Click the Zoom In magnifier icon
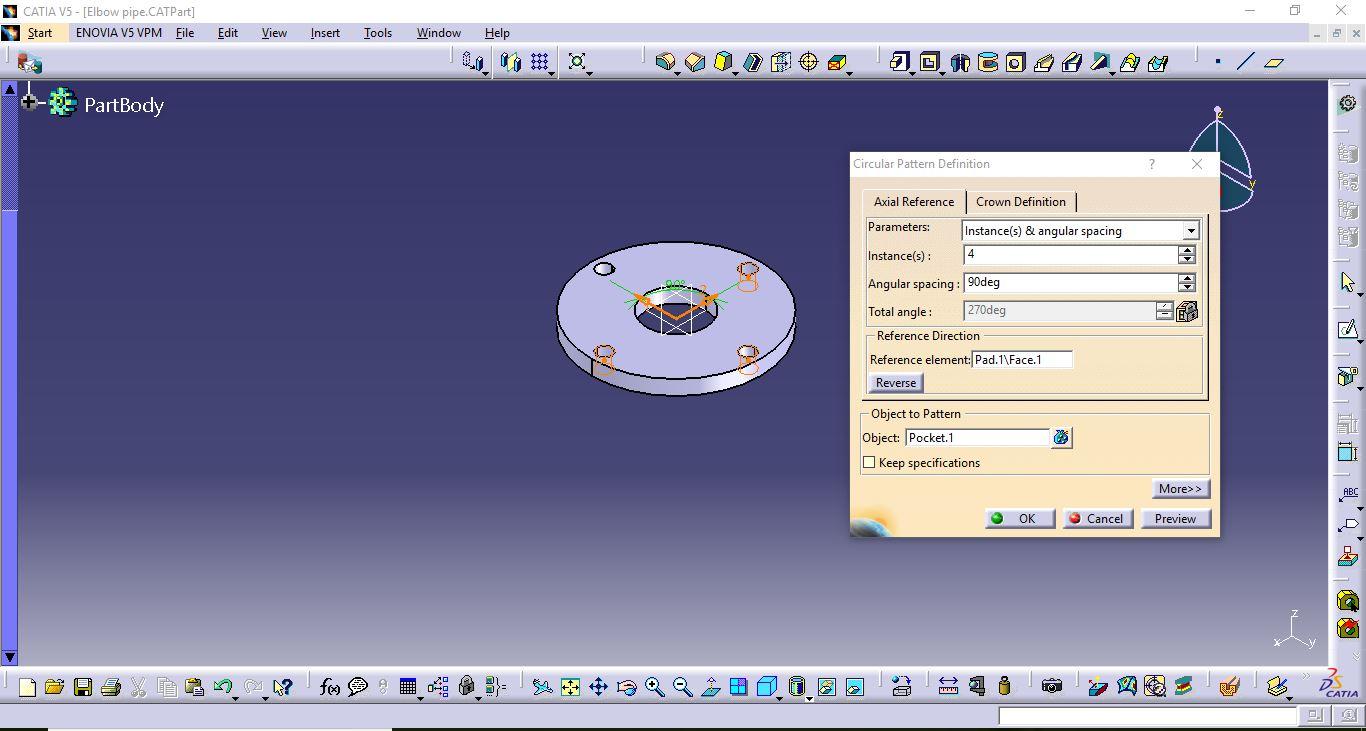The width and height of the screenshot is (1366, 731). point(654,687)
